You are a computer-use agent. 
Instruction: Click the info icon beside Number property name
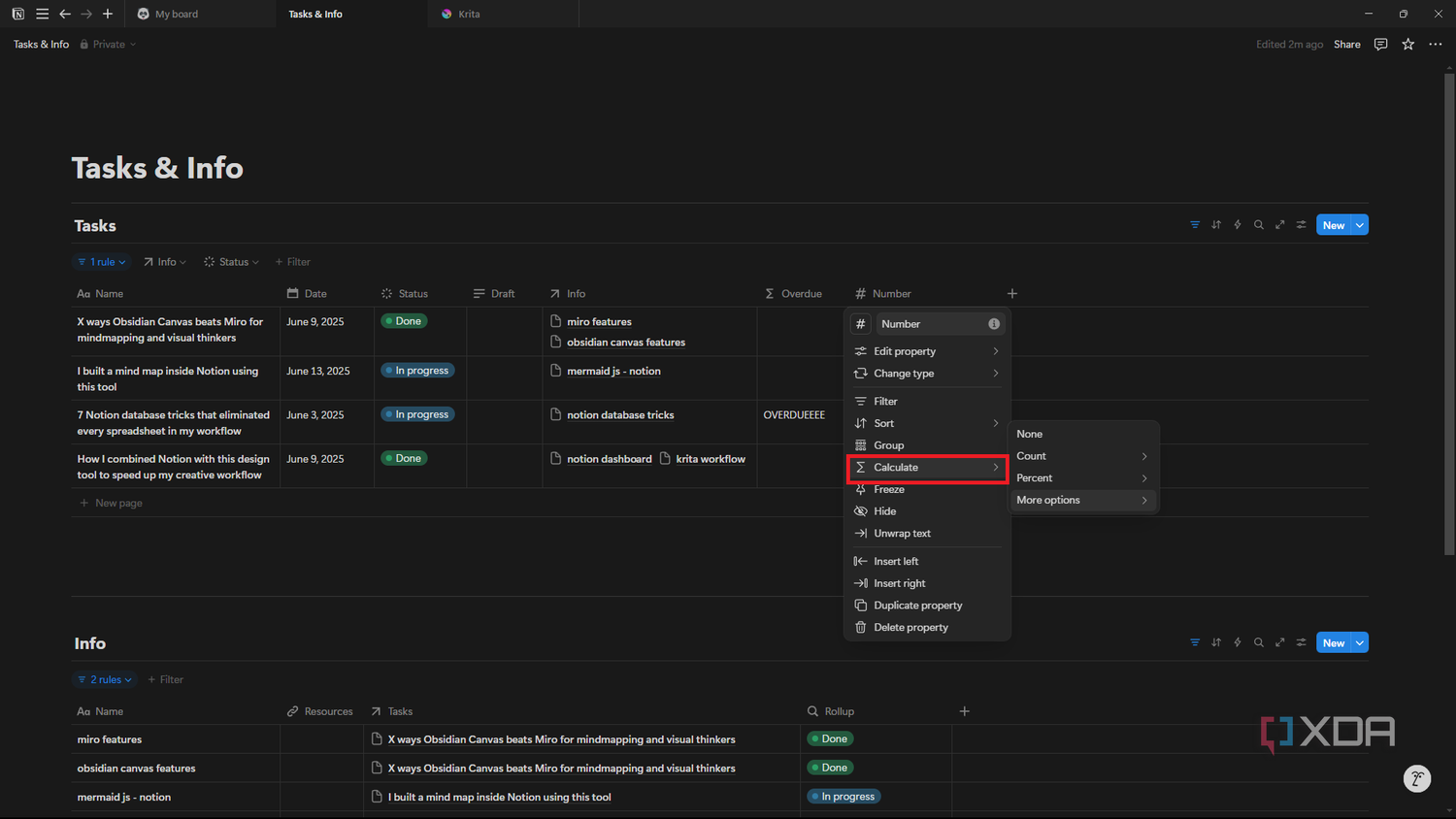994,324
